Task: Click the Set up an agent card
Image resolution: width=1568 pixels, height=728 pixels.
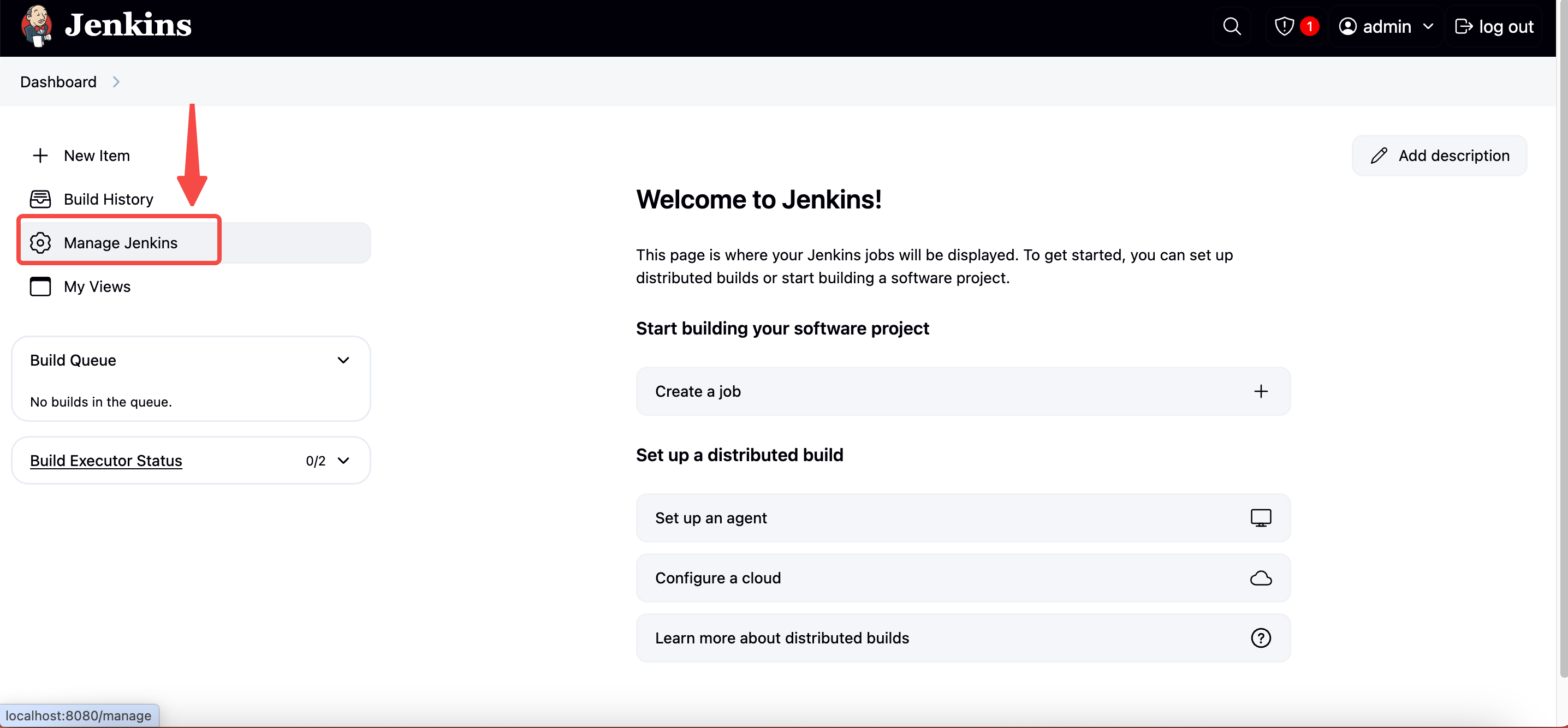Action: click(963, 517)
